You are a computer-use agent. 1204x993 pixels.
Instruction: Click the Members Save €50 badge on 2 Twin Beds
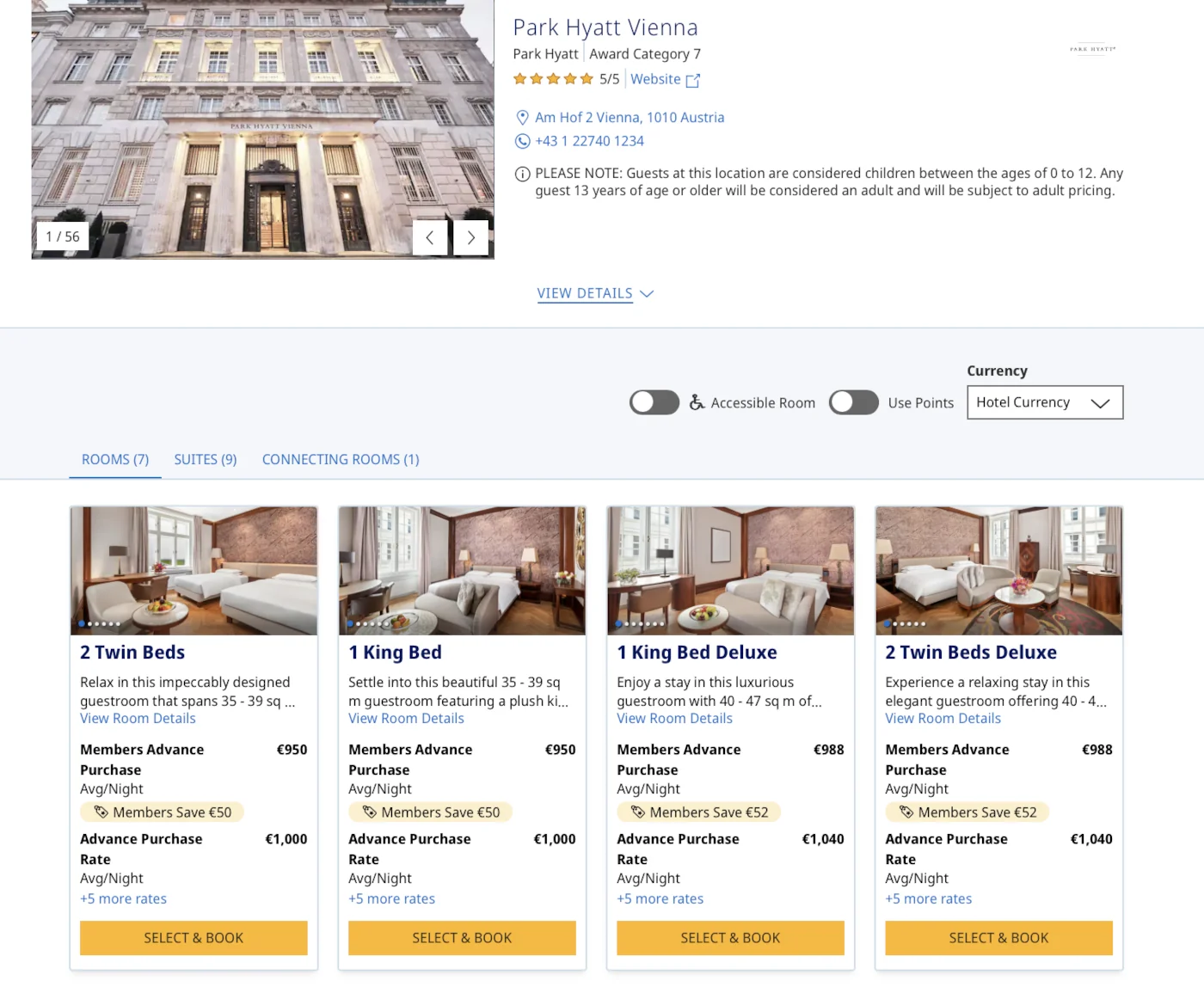[x=162, y=812]
